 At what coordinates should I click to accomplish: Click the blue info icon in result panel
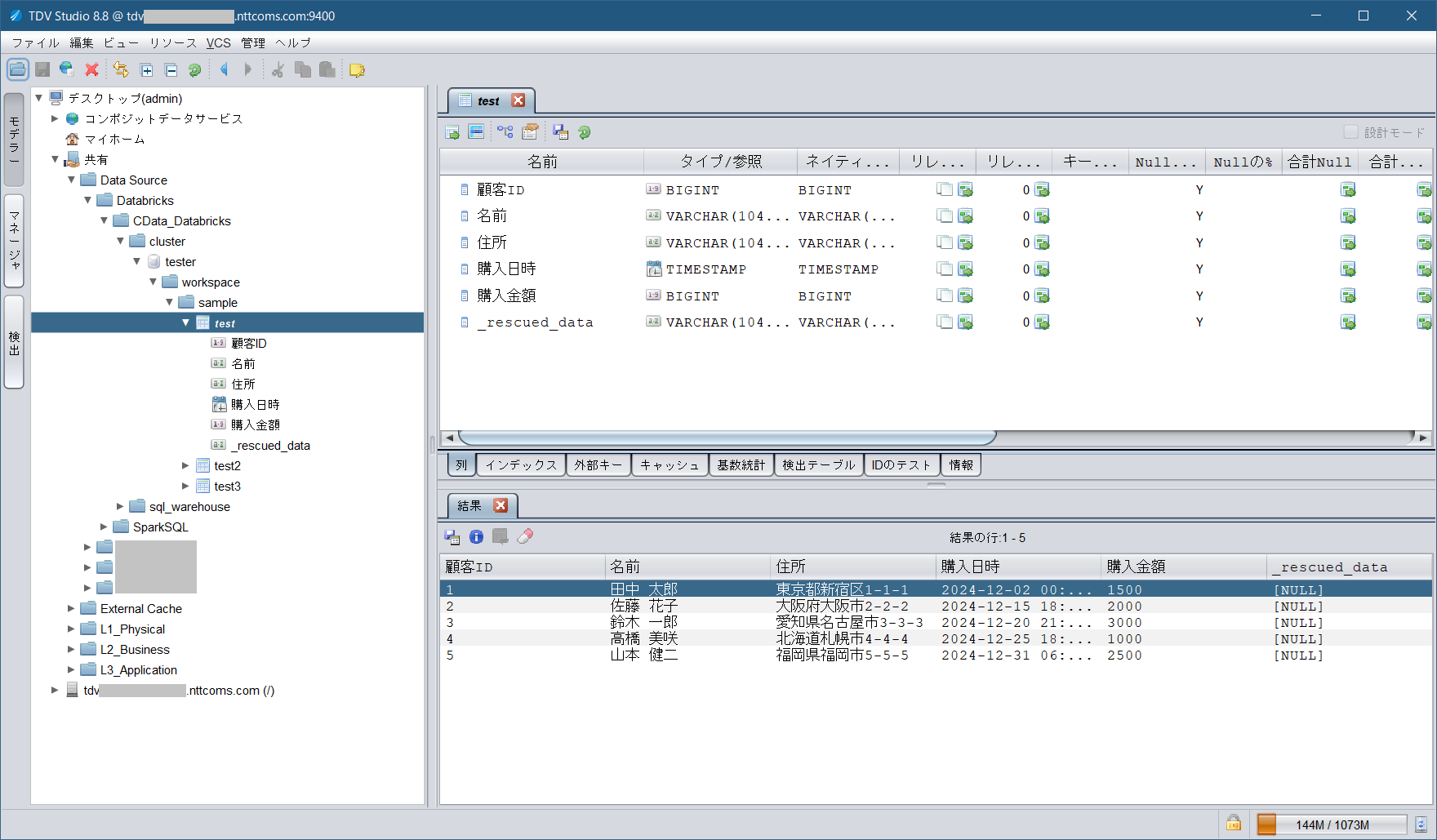[476, 536]
